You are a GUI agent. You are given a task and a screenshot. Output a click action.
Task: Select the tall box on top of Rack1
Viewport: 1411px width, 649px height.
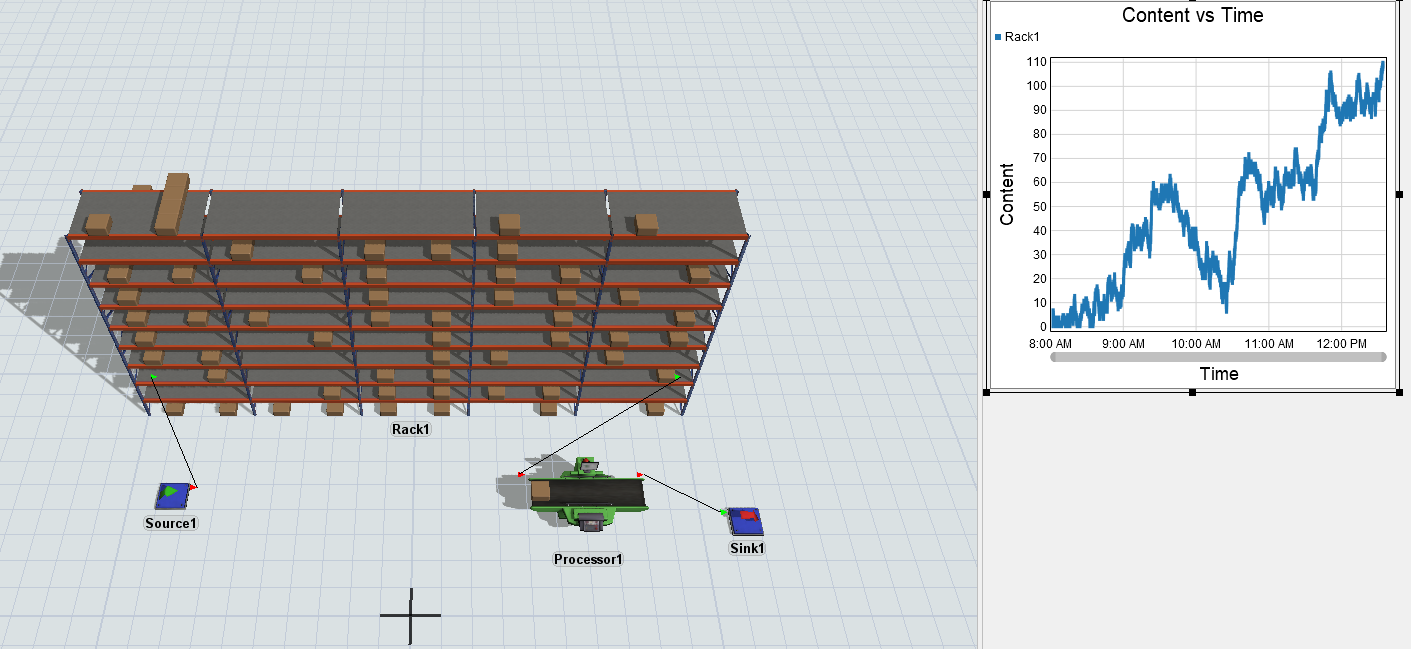click(x=172, y=204)
